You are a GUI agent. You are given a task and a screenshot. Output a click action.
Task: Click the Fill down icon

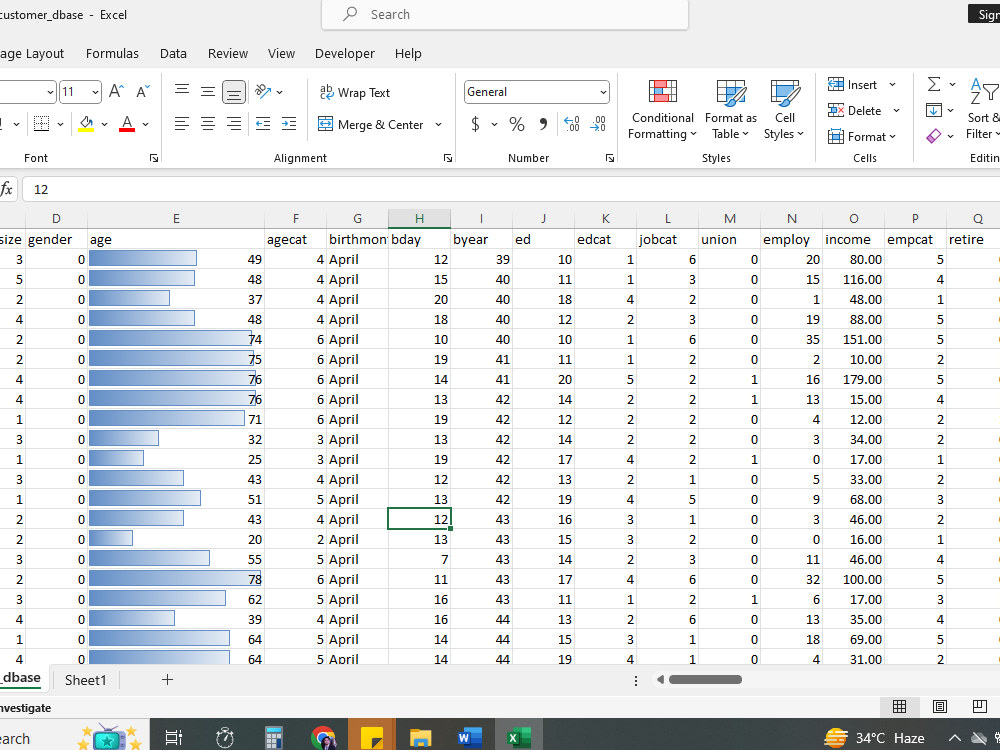pyautogui.click(x=934, y=110)
